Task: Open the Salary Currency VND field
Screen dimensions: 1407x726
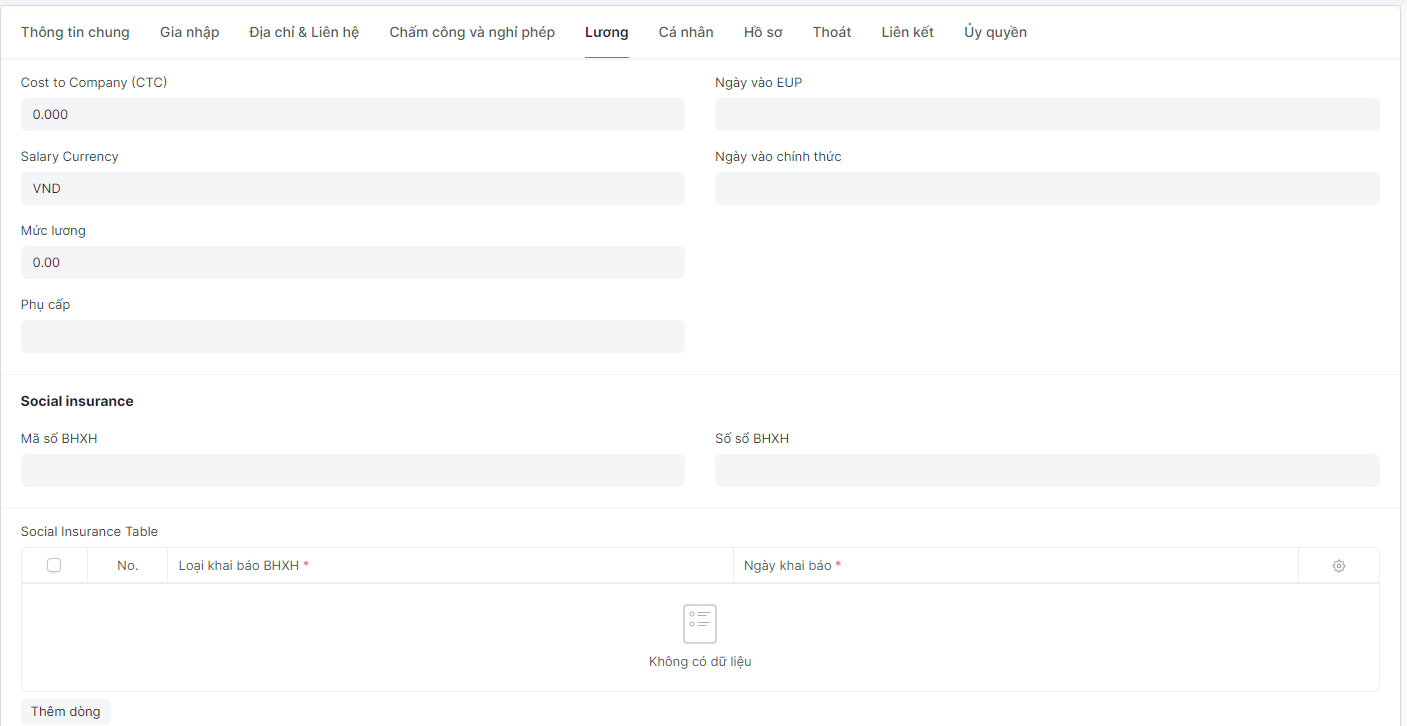Action: (x=352, y=189)
